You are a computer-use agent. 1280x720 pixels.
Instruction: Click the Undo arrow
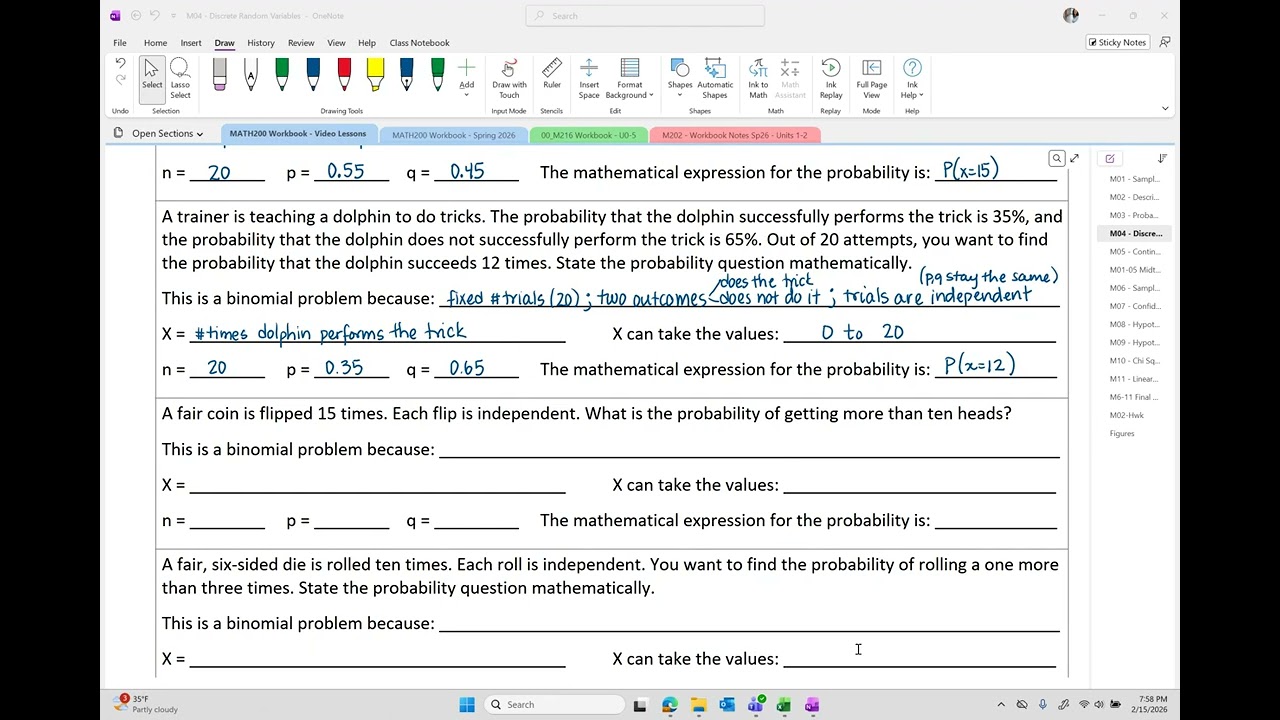point(120,64)
